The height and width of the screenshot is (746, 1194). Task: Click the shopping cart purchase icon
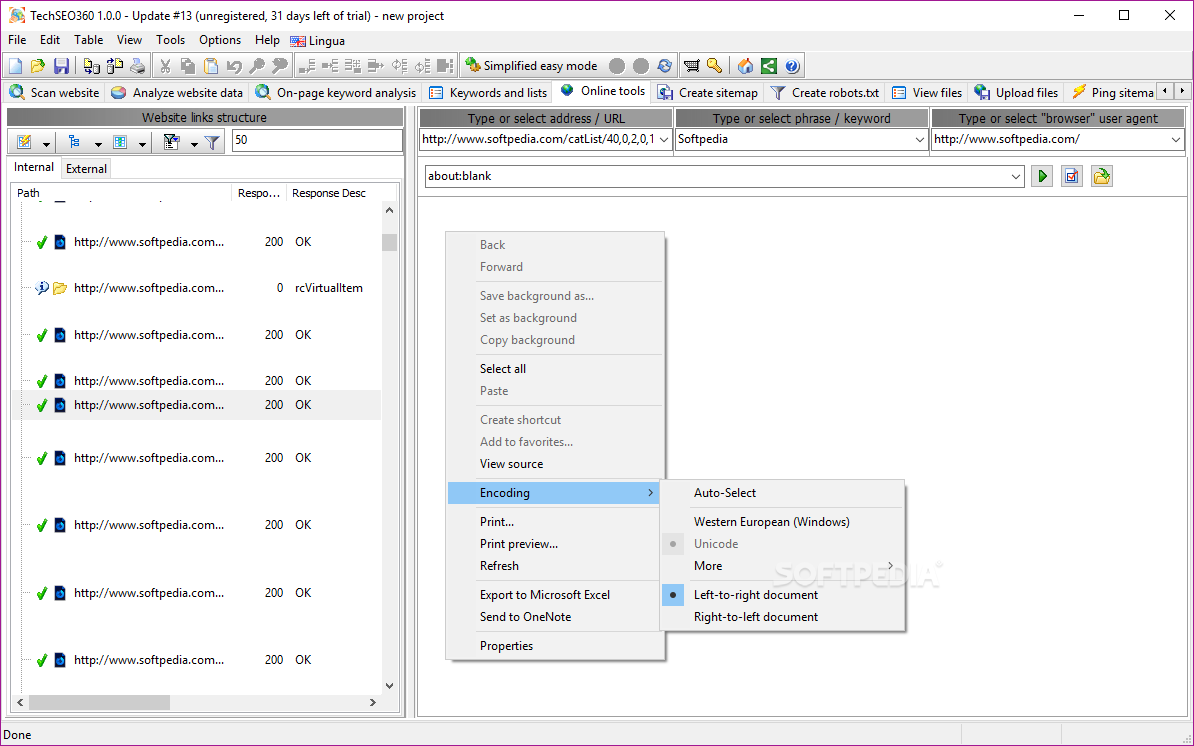[x=691, y=66]
